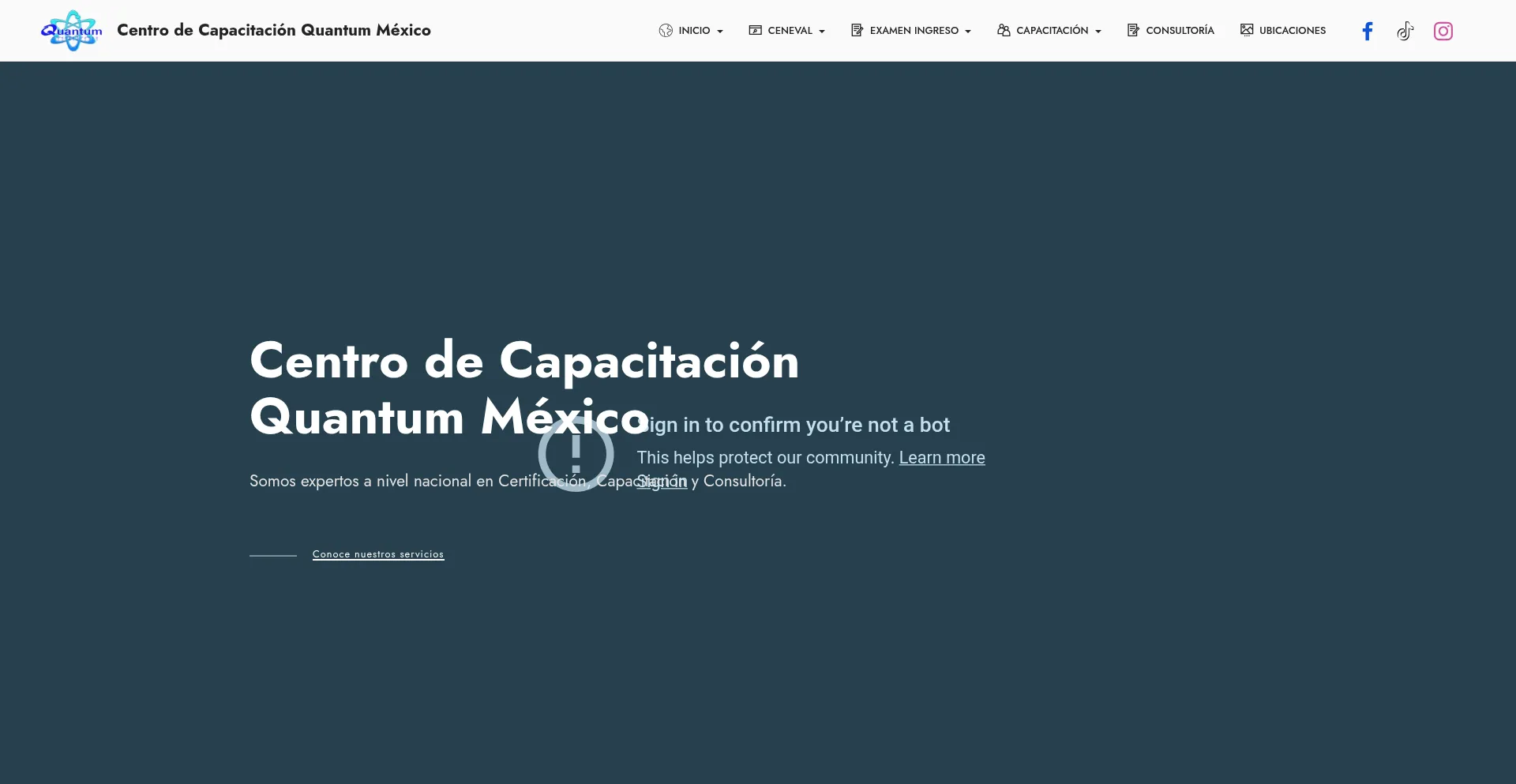Click the header title Centro de Capacitación Quantum México

point(274,31)
